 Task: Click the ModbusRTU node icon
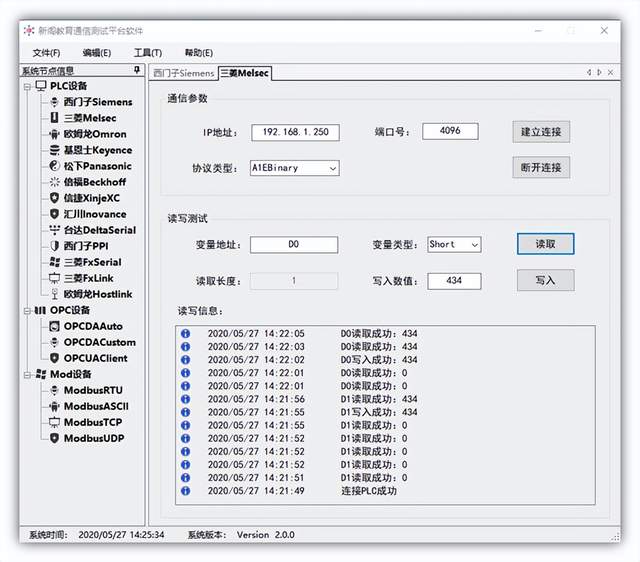pyautogui.click(x=54, y=390)
